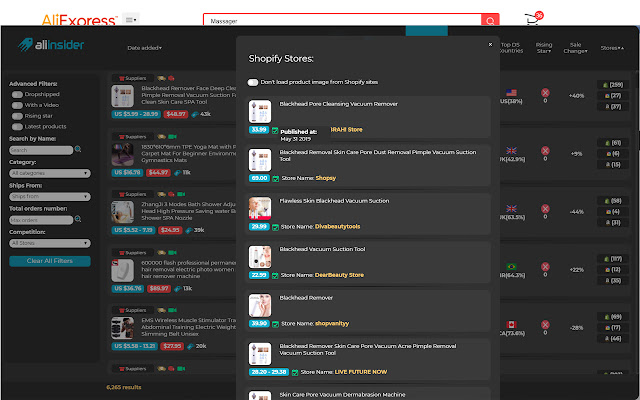Open the Shopsy store link
Viewport: 640px width, 400px height.
click(326, 178)
